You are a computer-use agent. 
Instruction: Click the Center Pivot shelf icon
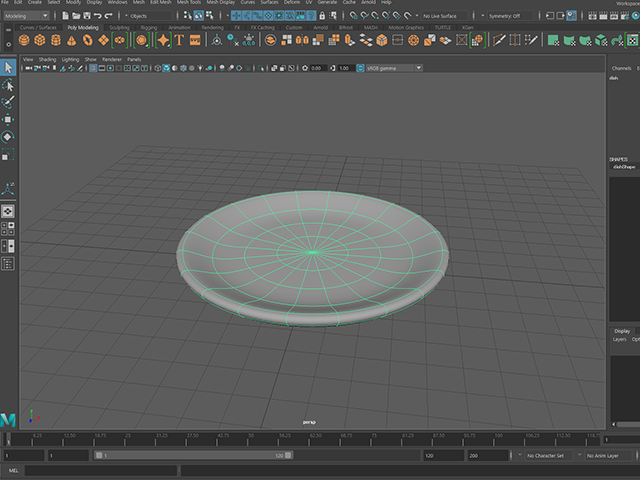(217, 40)
